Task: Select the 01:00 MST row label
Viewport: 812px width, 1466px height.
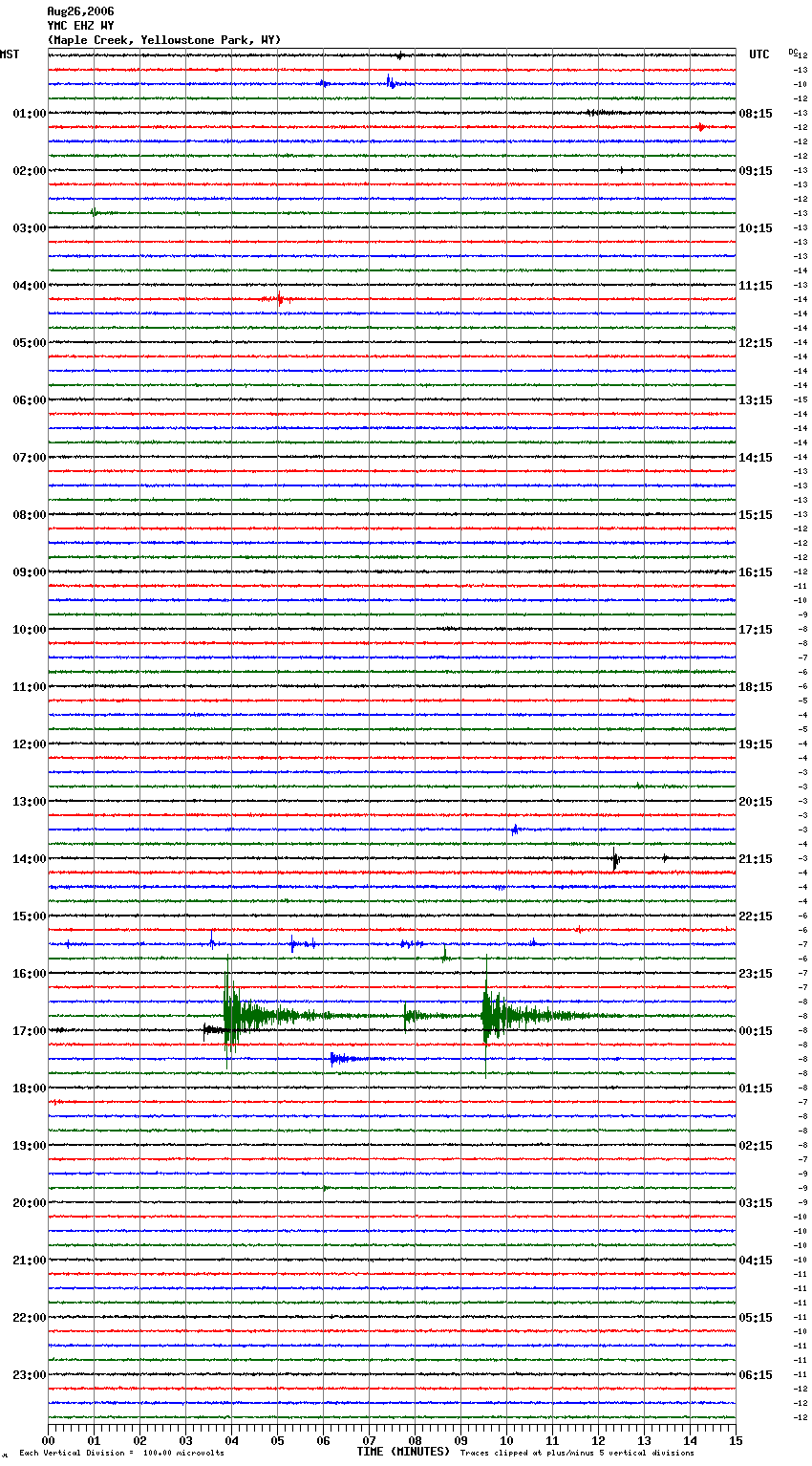Action: click(30, 114)
